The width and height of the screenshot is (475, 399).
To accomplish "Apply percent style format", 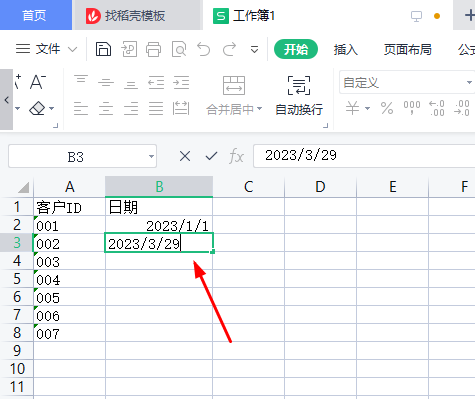I will [x=387, y=109].
